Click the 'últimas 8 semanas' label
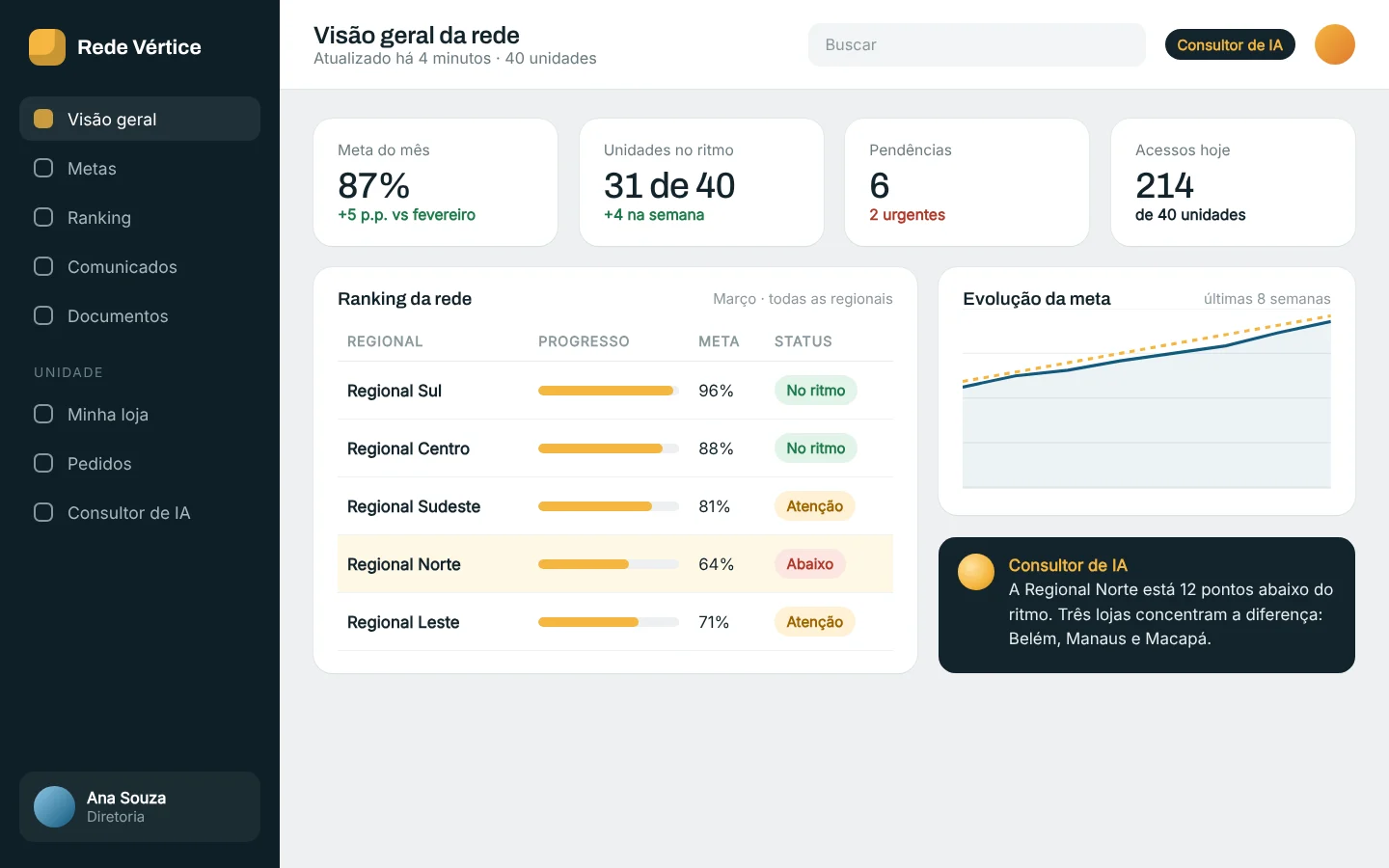Screen dimensions: 1389x868 (1267, 299)
